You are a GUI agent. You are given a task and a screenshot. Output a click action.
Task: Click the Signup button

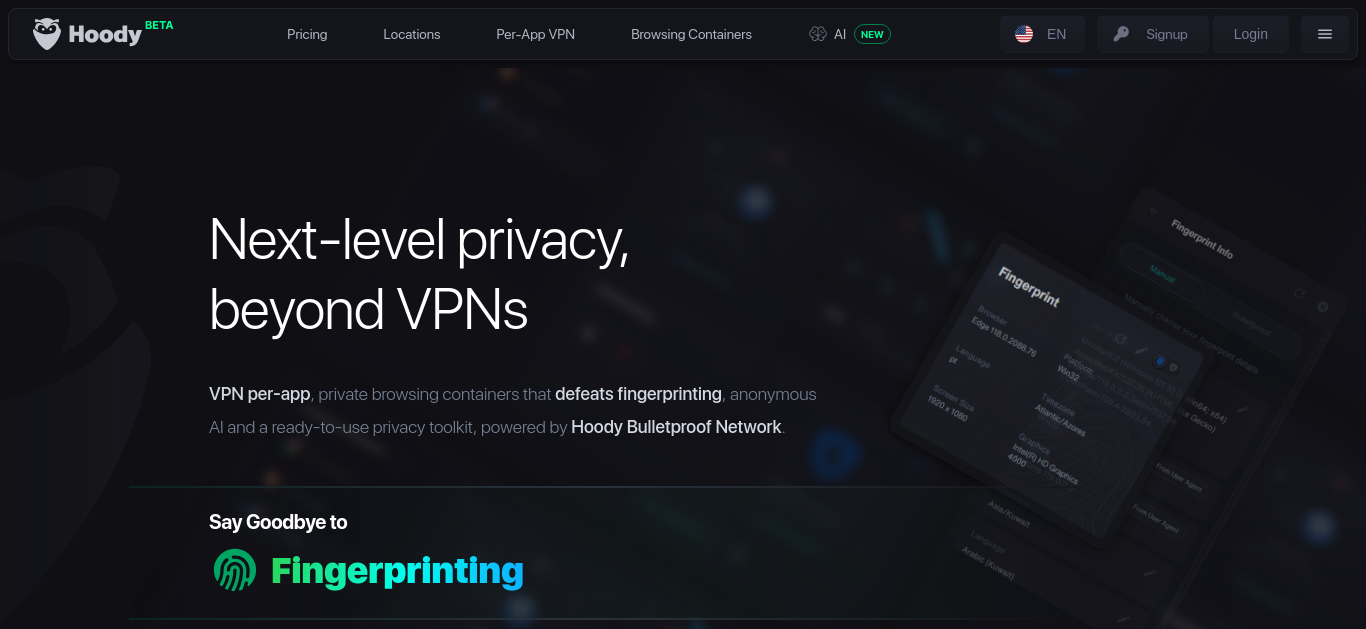(1153, 34)
